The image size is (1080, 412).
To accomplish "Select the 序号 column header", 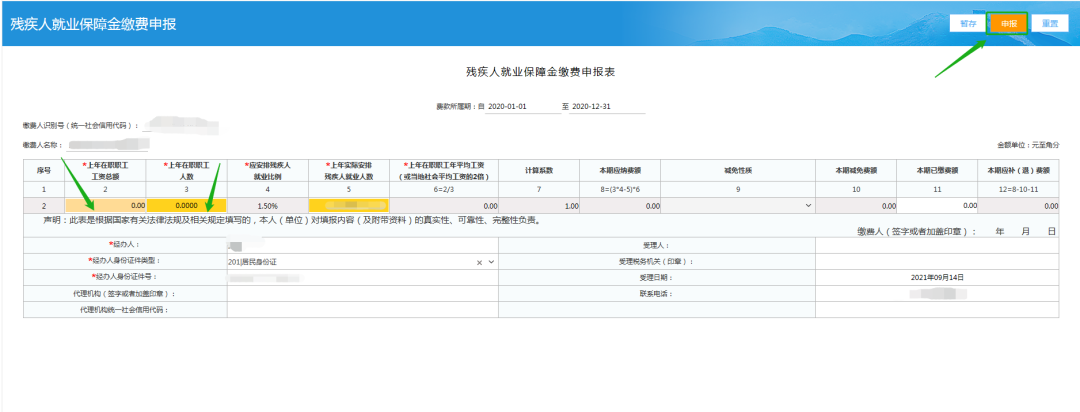I will pyautogui.click(x=44, y=170).
